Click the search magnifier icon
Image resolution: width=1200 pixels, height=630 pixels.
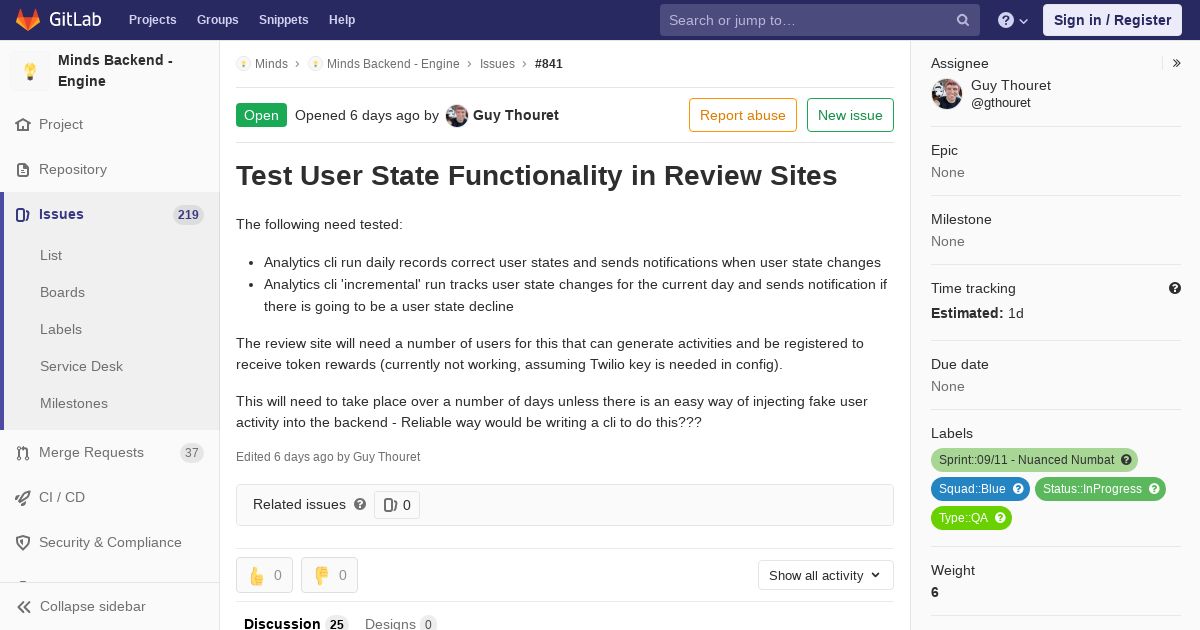pos(963,20)
